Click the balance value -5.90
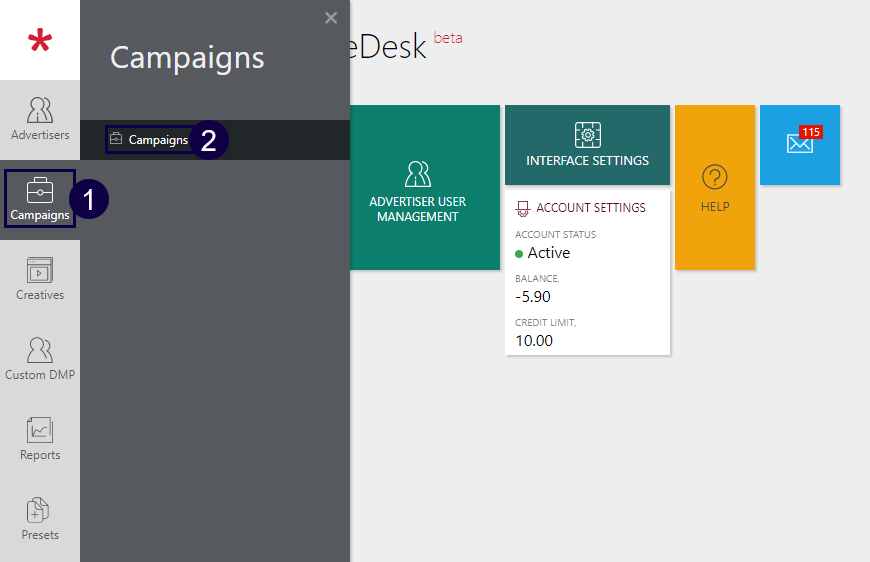870x562 pixels. click(533, 296)
